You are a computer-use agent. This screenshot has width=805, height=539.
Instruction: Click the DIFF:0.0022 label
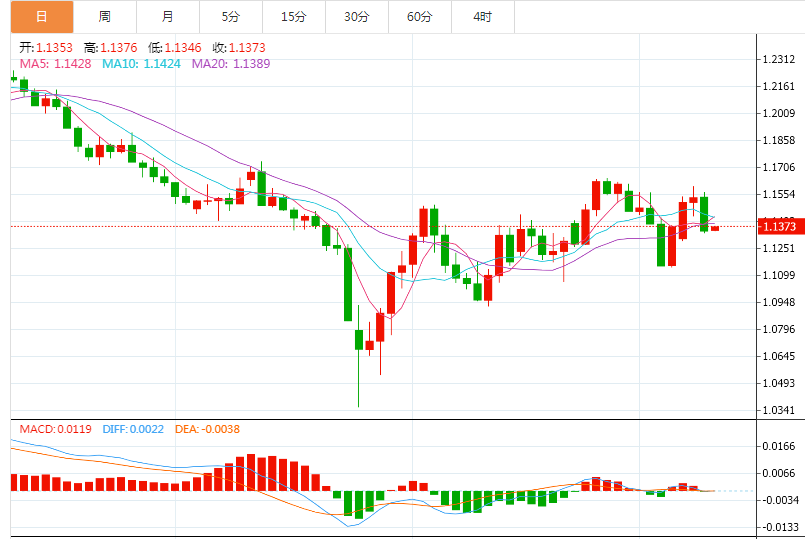133,429
